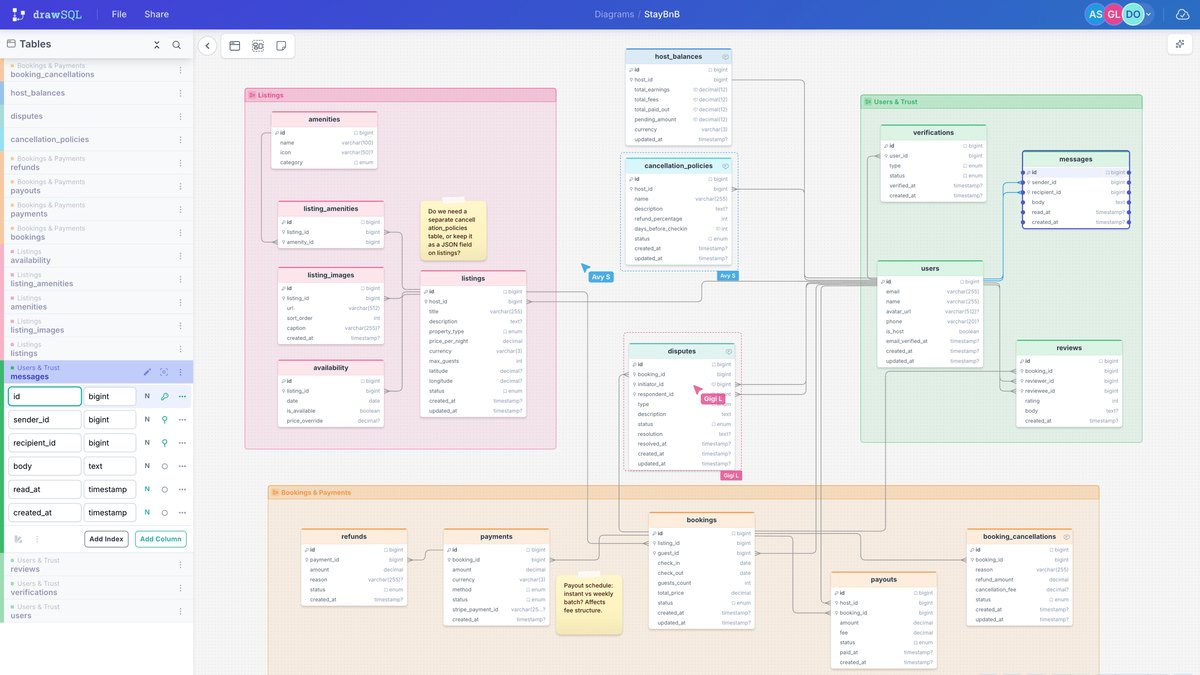
Task: Click the index pin for recipient_id
Action: pyautogui.click(x=165, y=443)
